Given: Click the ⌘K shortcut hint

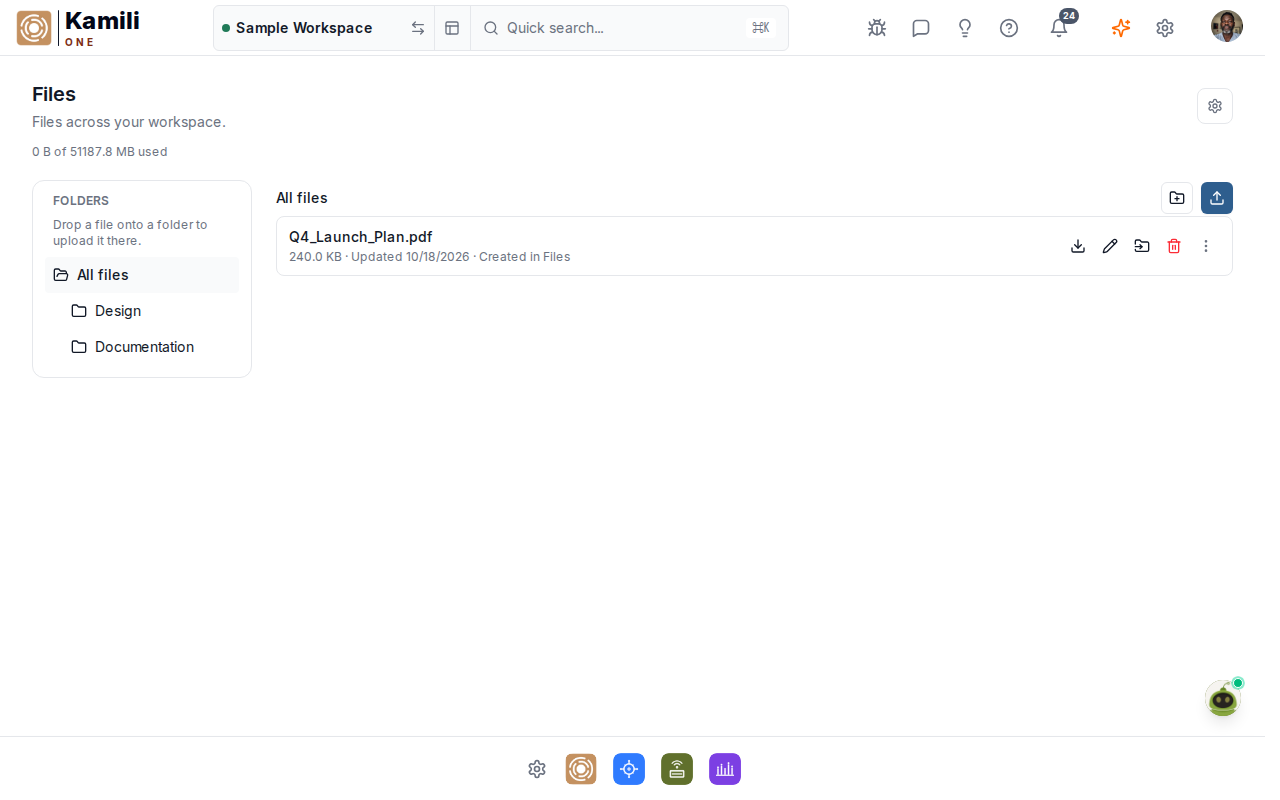Looking at the screenshot, I should point(761,28).
